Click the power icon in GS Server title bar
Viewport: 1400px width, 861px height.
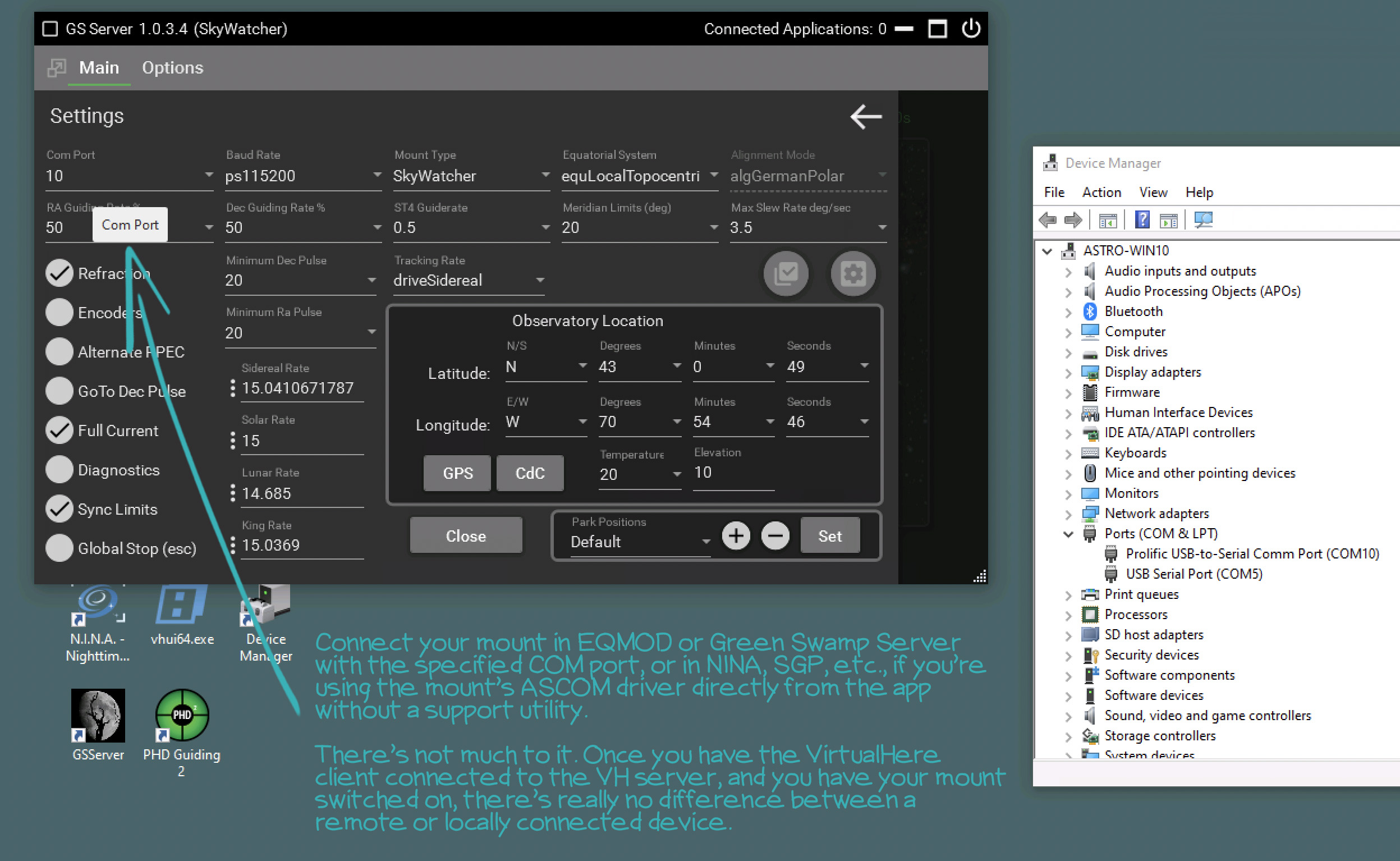971,29
